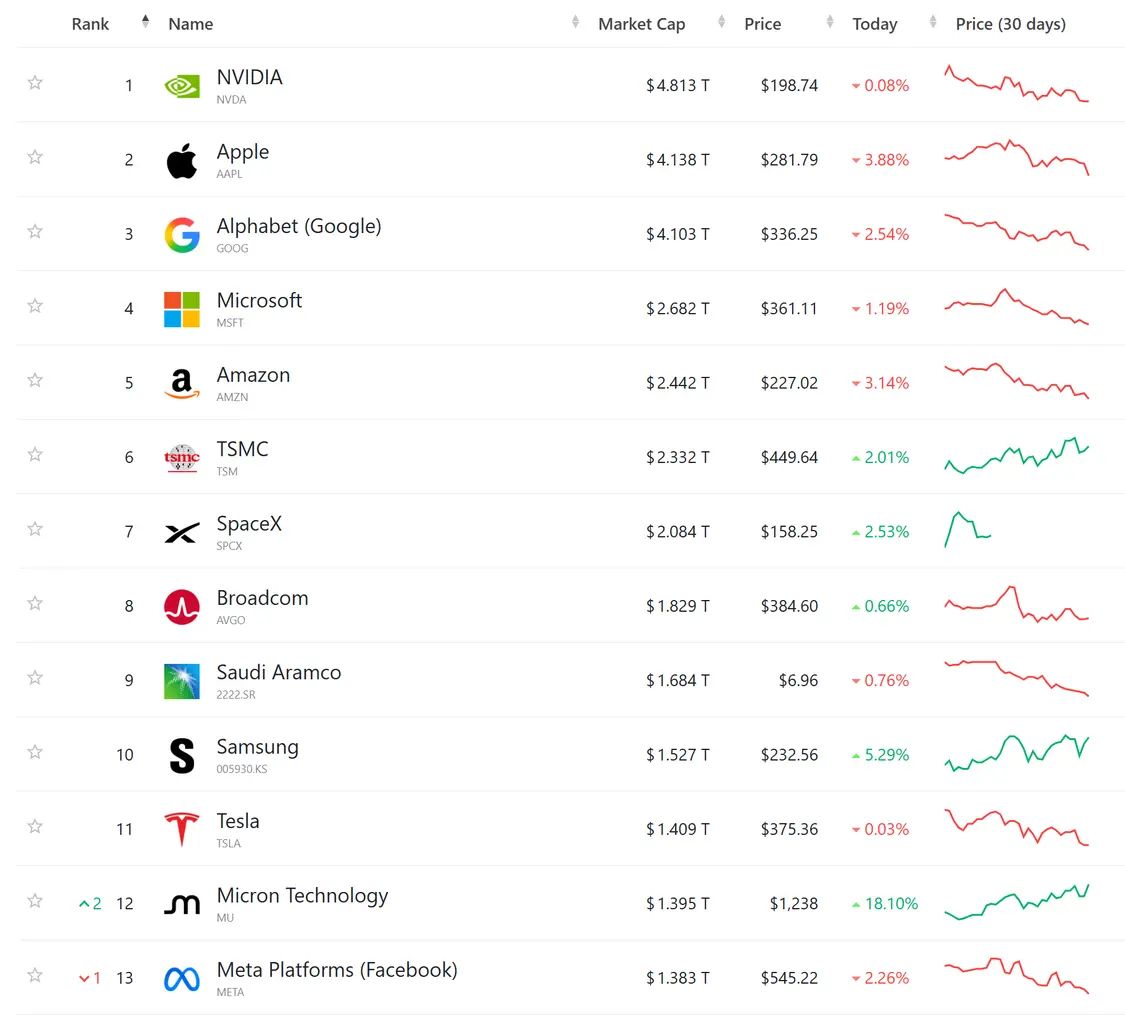Sort by Rank using its arrows
The width and height of the screenshot is (1125, 1019).
(146, 22)
